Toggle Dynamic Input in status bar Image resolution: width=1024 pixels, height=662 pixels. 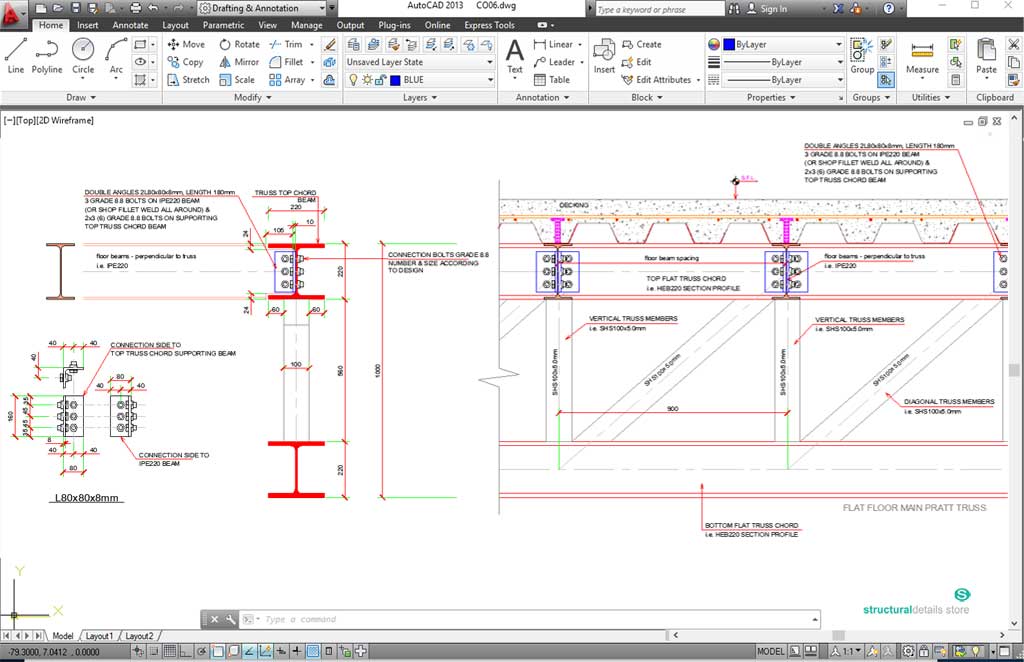281,651
